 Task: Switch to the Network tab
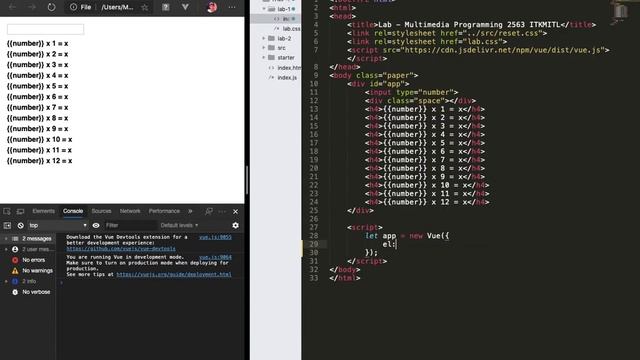click(x=130, y=211)
